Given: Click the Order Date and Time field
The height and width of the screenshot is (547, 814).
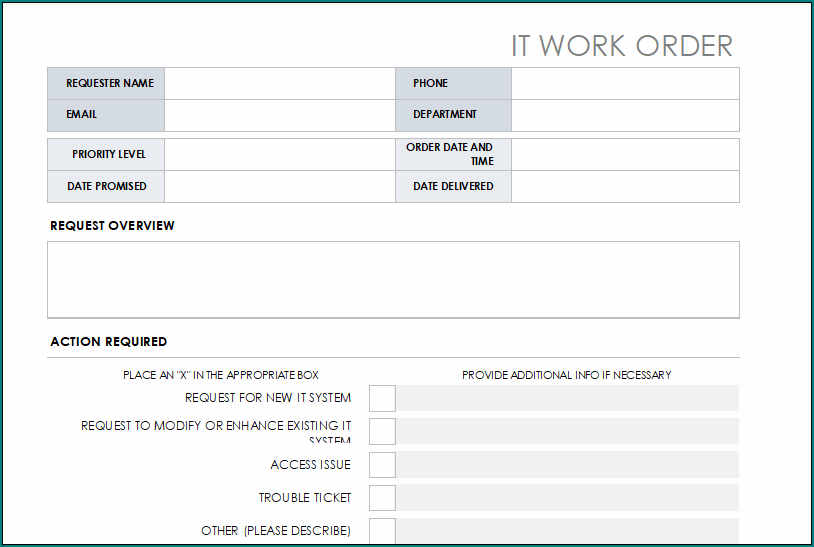Looking at the screenshot, I should (625, 155).
